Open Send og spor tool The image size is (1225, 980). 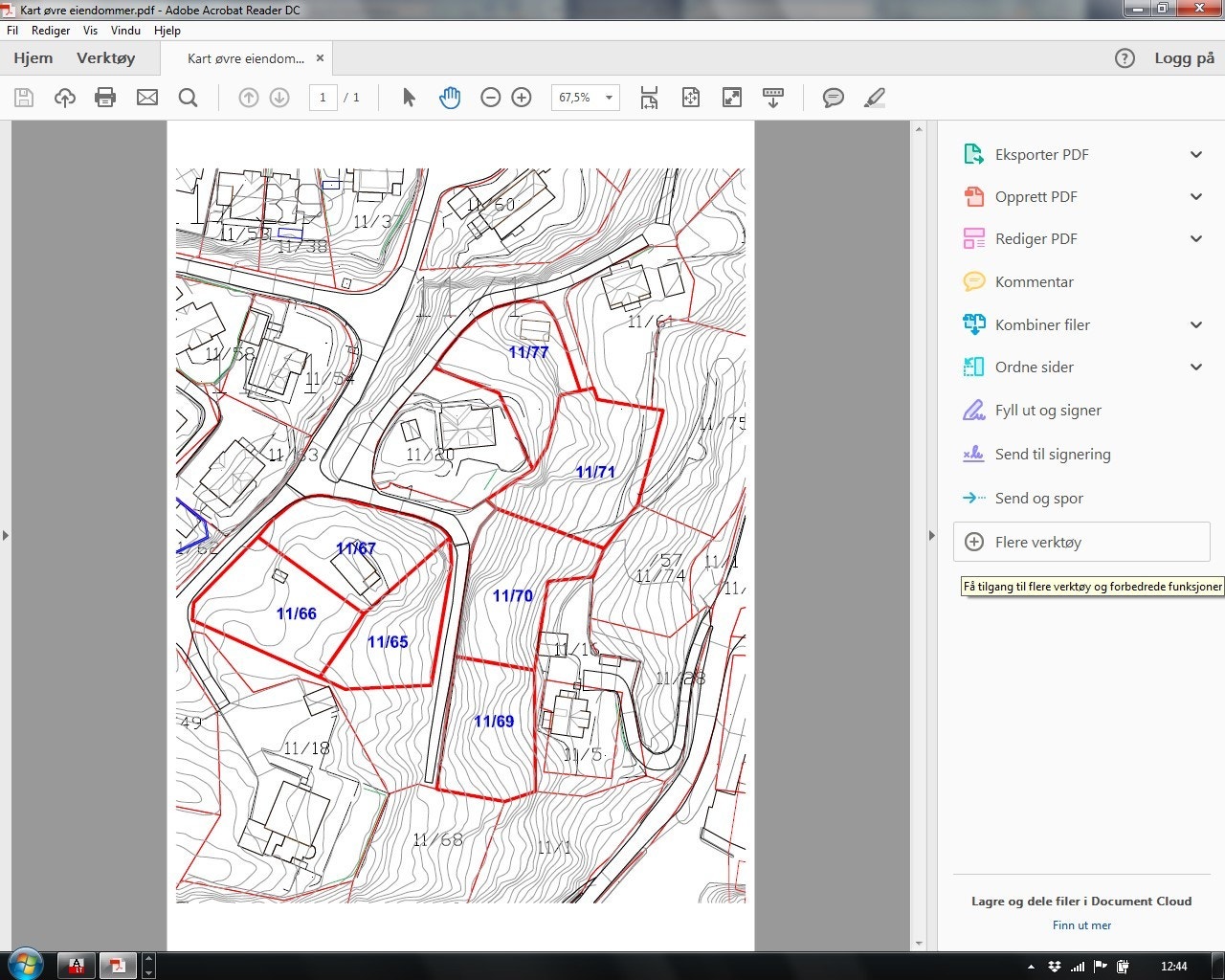point(1039,498)
